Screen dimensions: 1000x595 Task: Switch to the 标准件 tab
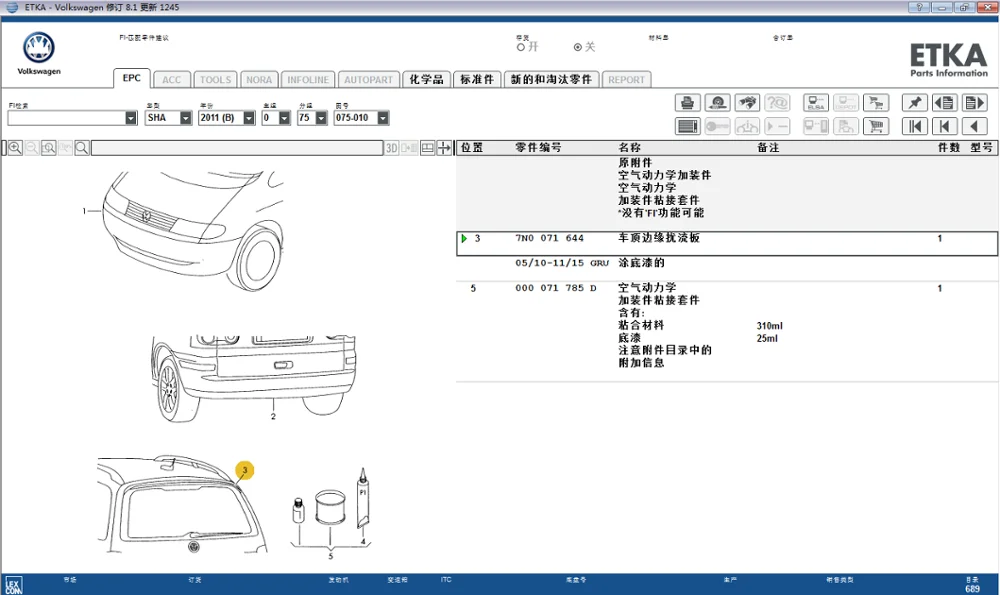[477, 79]
